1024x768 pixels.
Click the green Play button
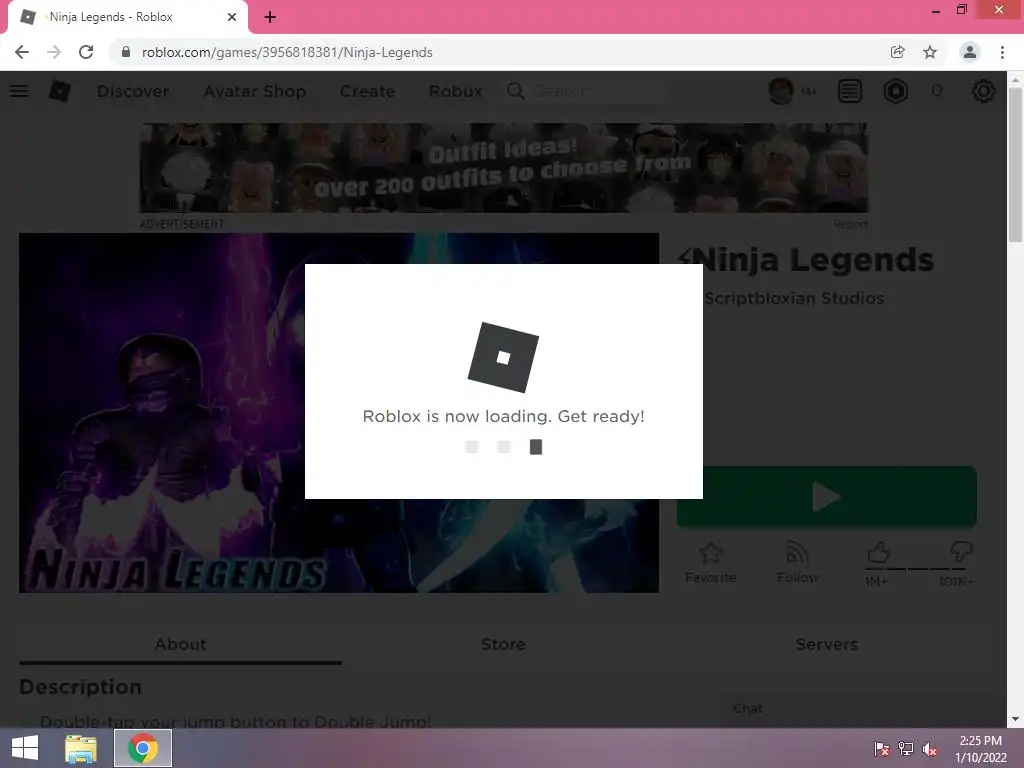(x=827, y=497)
